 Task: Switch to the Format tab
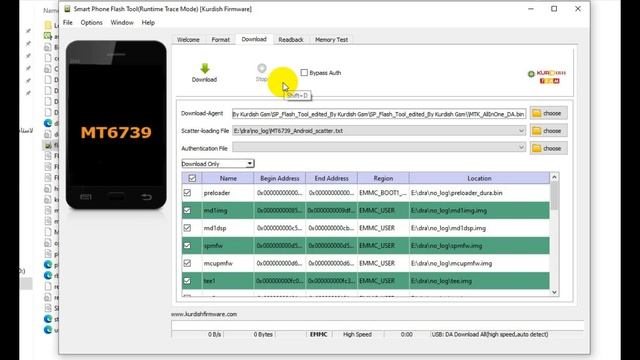coord(220,40)
